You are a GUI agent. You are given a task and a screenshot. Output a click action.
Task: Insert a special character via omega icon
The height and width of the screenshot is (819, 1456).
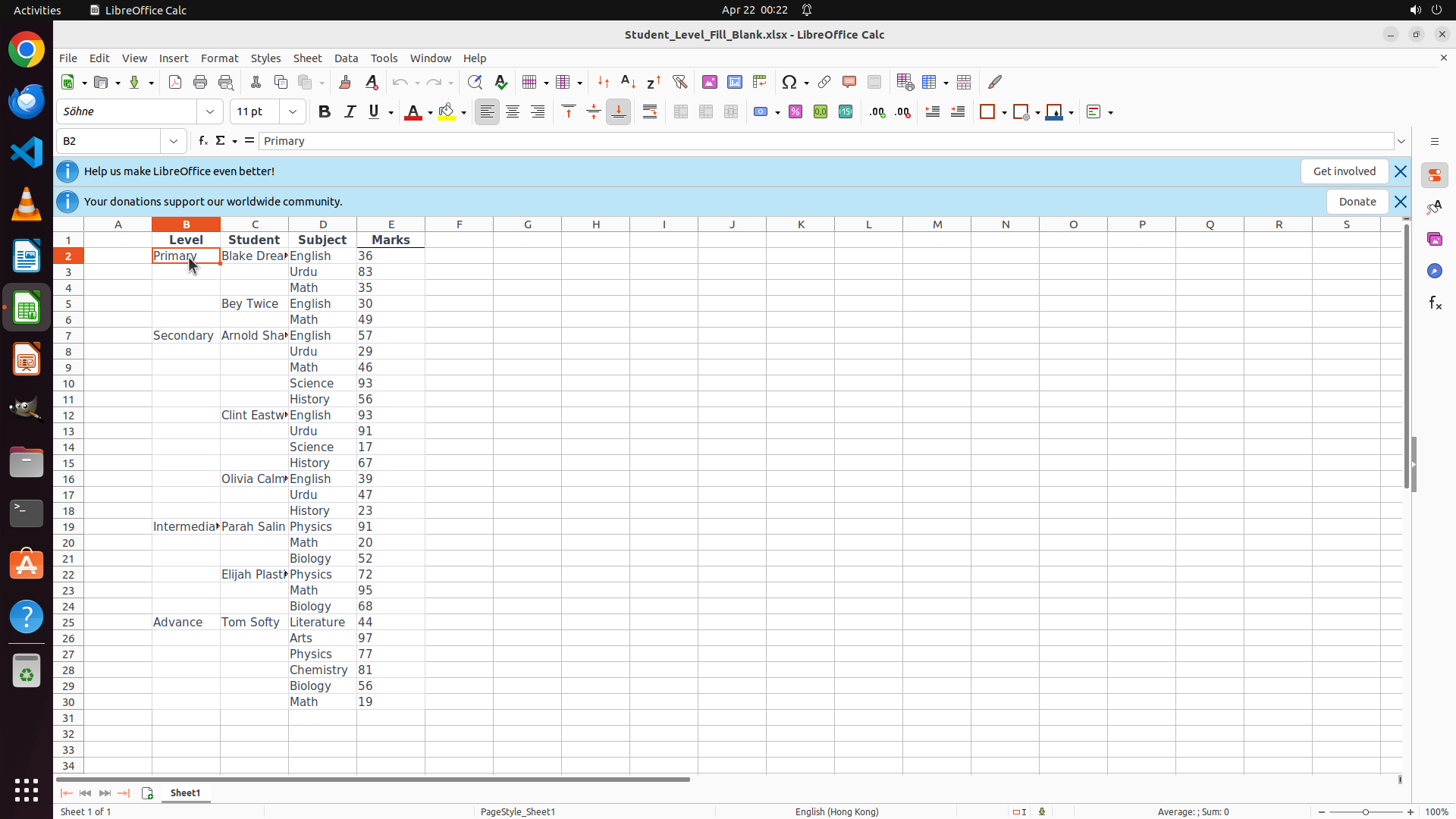click(x=789, y=82)
